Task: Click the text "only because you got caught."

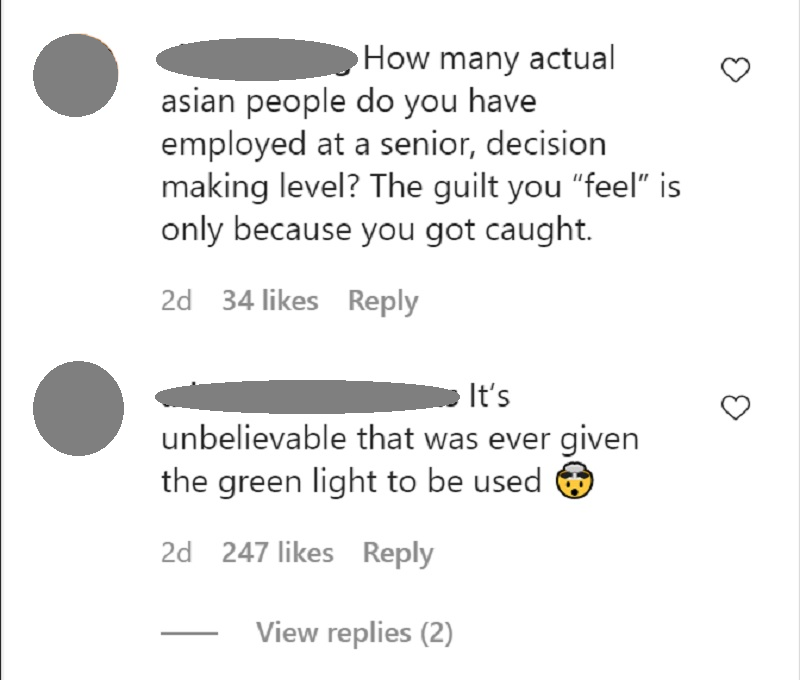Action: click(x=377, y=230)
